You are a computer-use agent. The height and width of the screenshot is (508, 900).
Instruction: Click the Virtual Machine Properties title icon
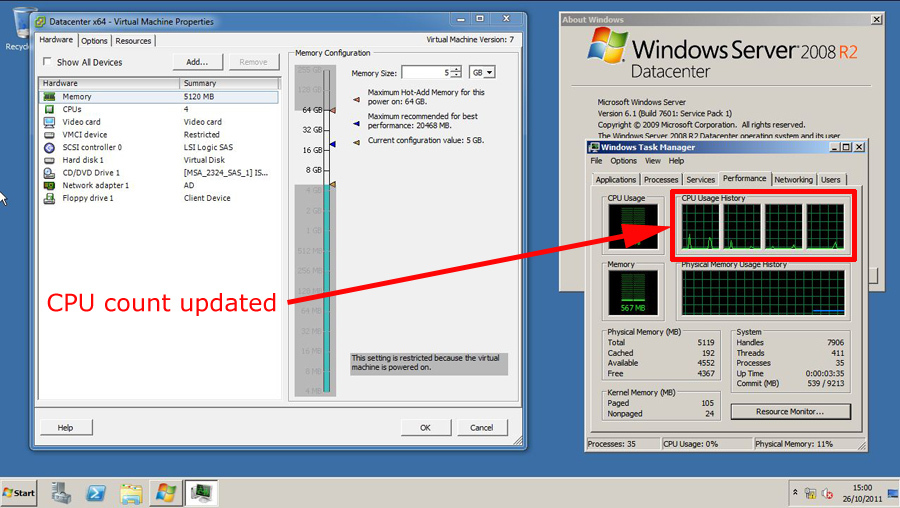[x=40, y=22]
